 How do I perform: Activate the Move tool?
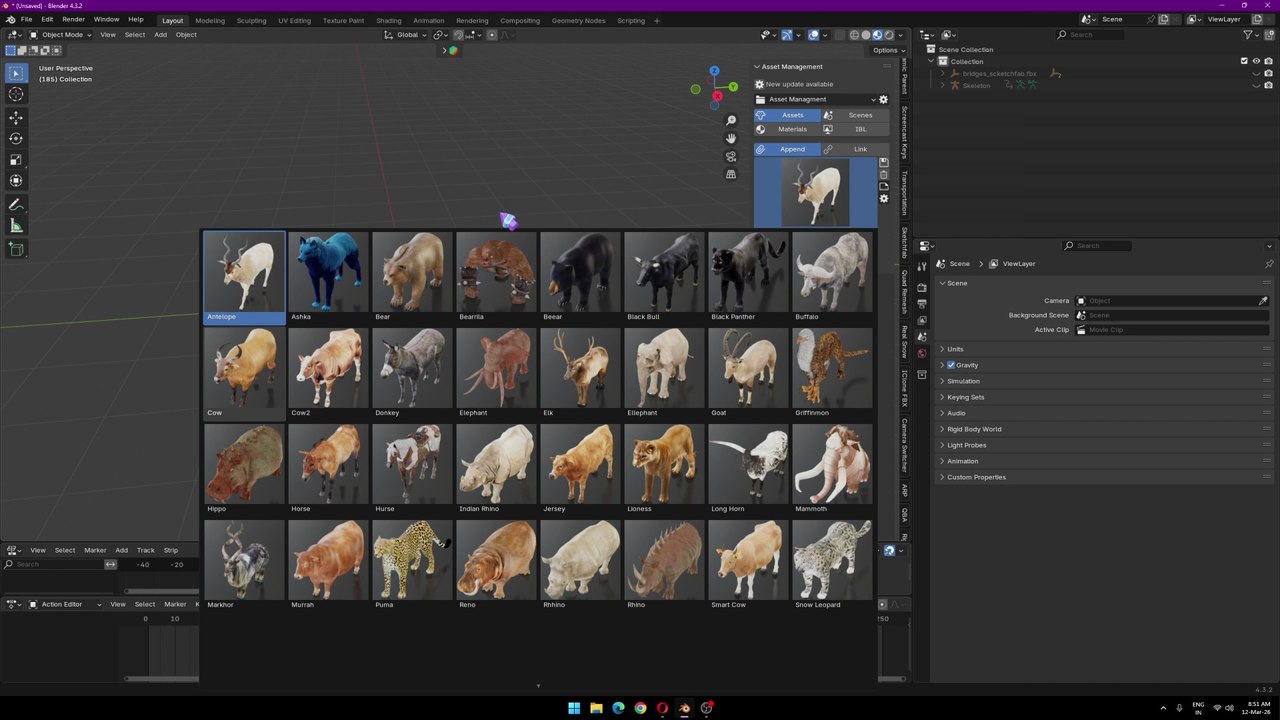[x=16, y=118]
